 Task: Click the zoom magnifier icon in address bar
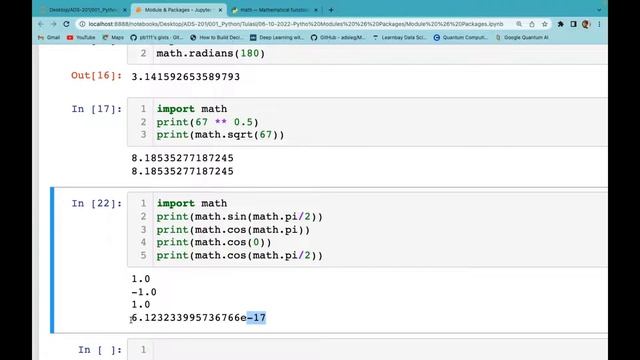[x=519, y=24]
